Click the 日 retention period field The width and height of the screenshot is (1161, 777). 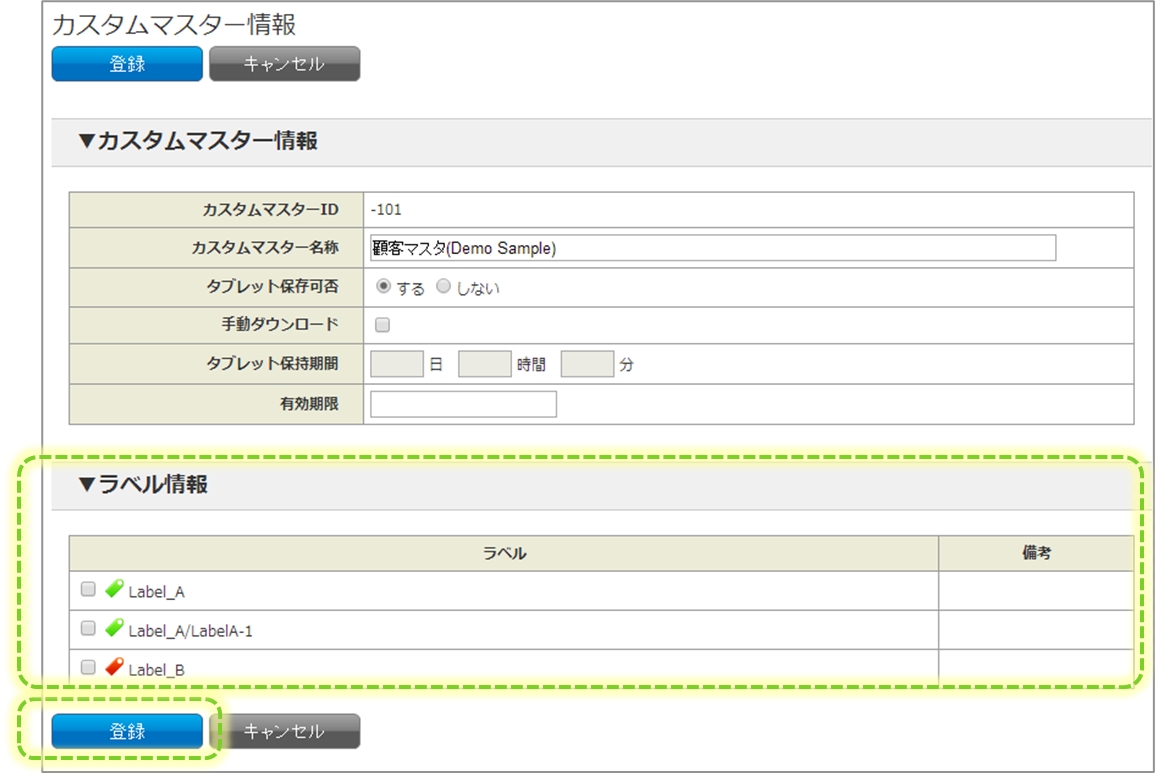point(397,364)
